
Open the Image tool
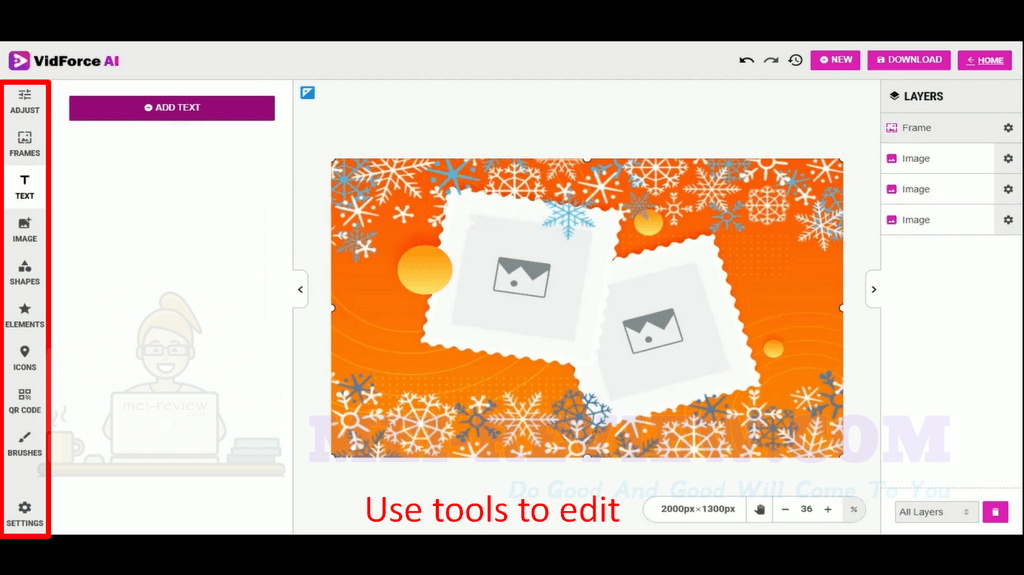[25, 230]
